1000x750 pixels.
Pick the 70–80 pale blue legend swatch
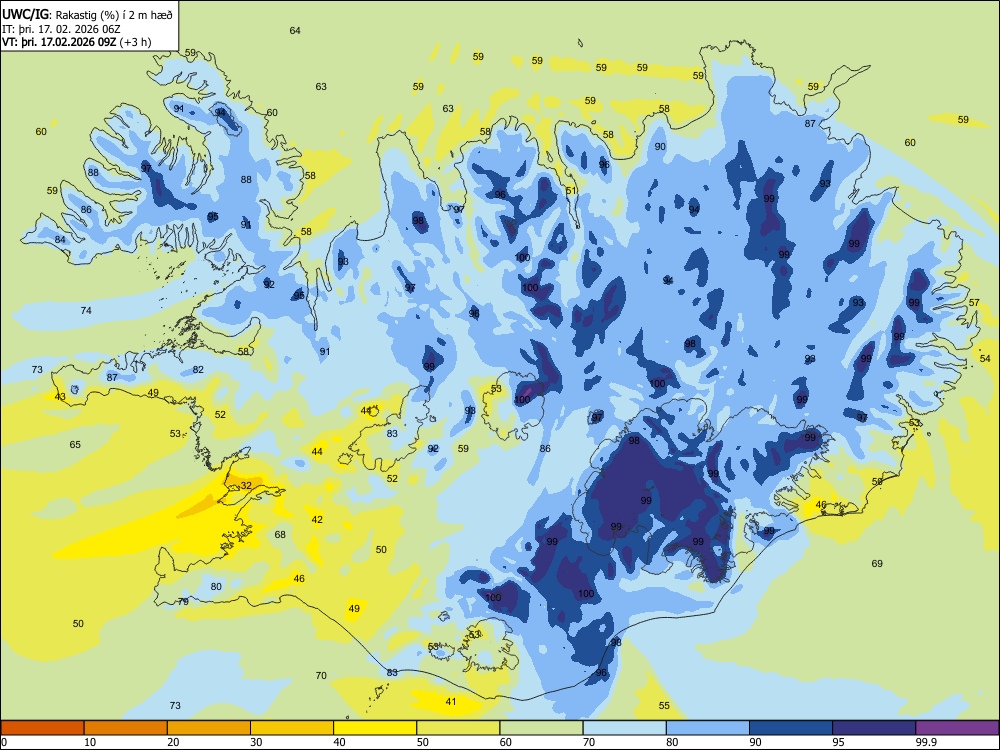click(624, 728)
